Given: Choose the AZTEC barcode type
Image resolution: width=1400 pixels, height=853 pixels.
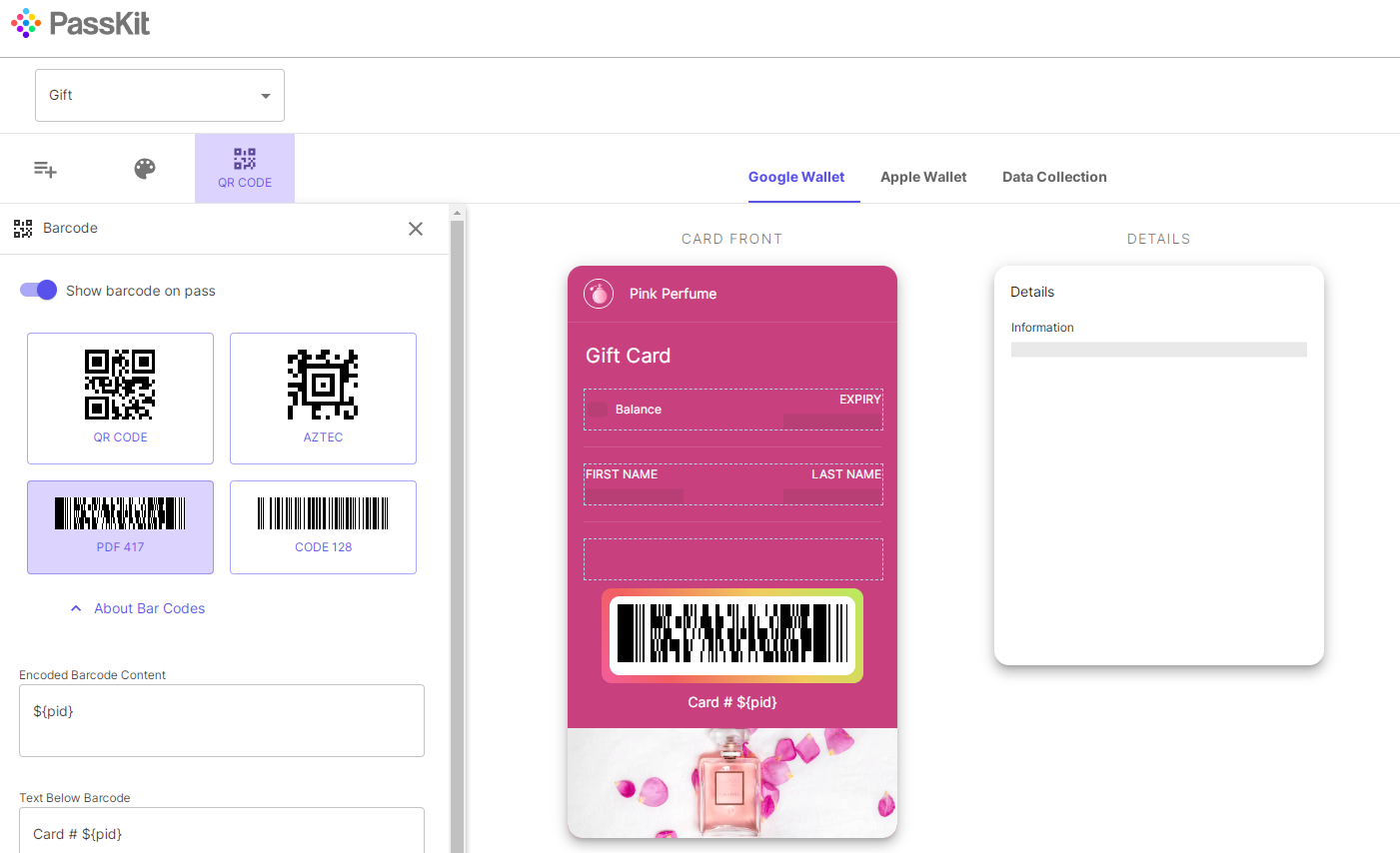Looking at the screenshot, I should [x=323, y=399].
